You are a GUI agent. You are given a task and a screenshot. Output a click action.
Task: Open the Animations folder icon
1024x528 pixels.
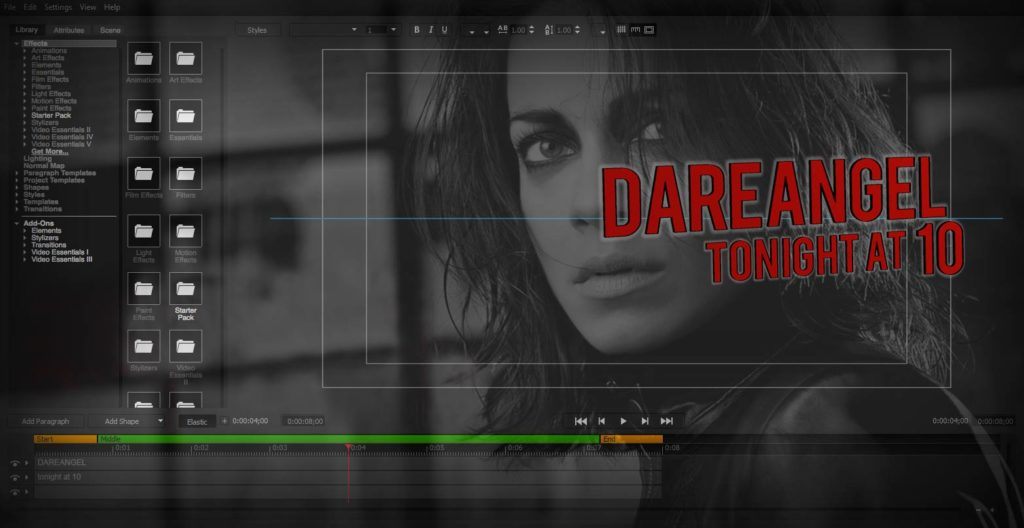144,59
